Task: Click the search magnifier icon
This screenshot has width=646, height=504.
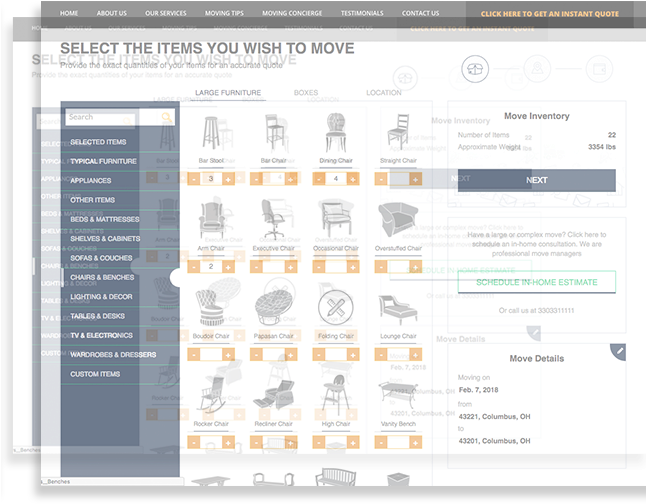Action: point(166,117)
